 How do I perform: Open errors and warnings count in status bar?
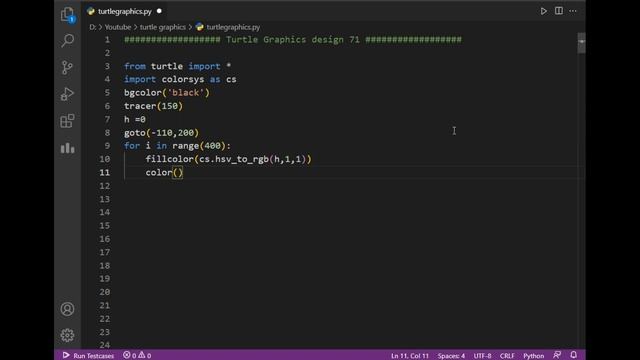(137, 356)
